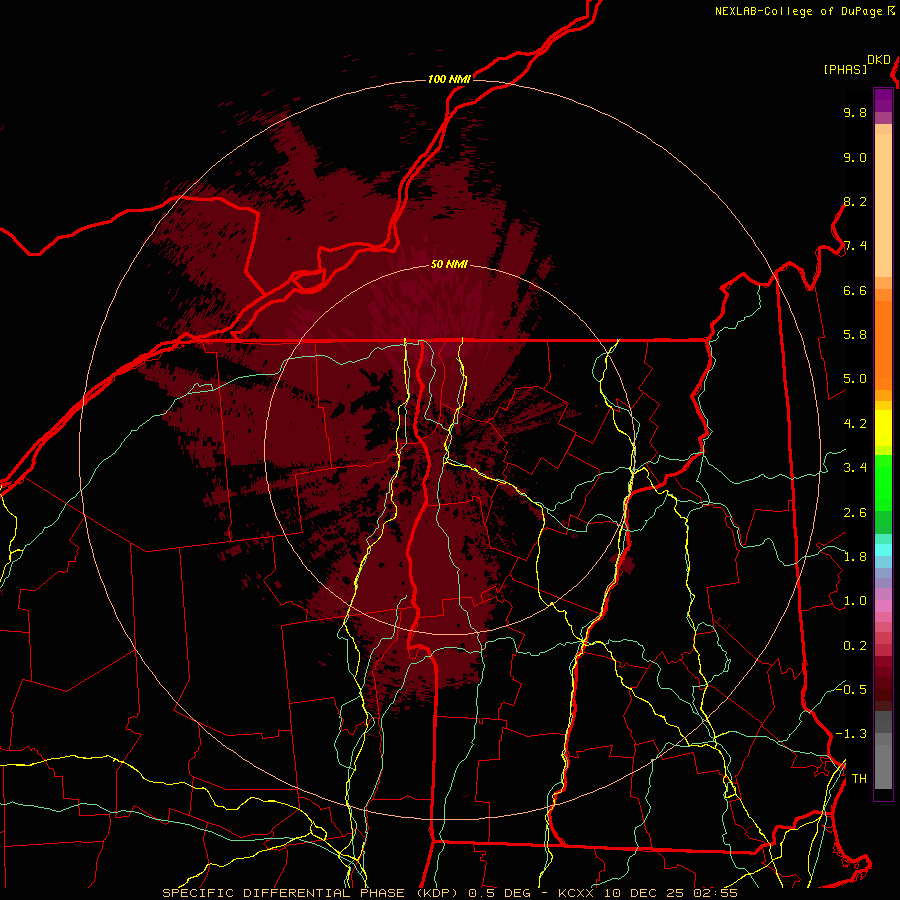The image size is (900, 900).
Task: Click the 7.4 value on the color scale
Action: 855,246
